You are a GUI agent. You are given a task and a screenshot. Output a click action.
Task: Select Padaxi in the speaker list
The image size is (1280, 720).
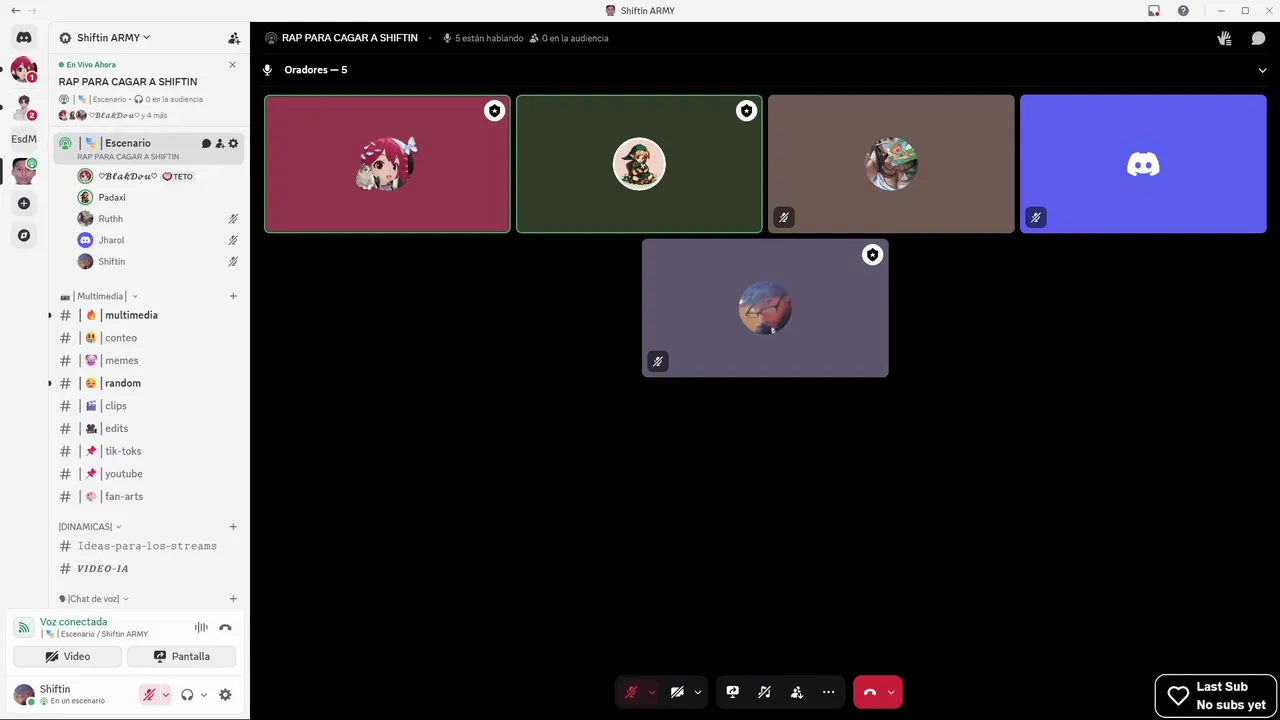pyautogui.click(x=158, y=198)
